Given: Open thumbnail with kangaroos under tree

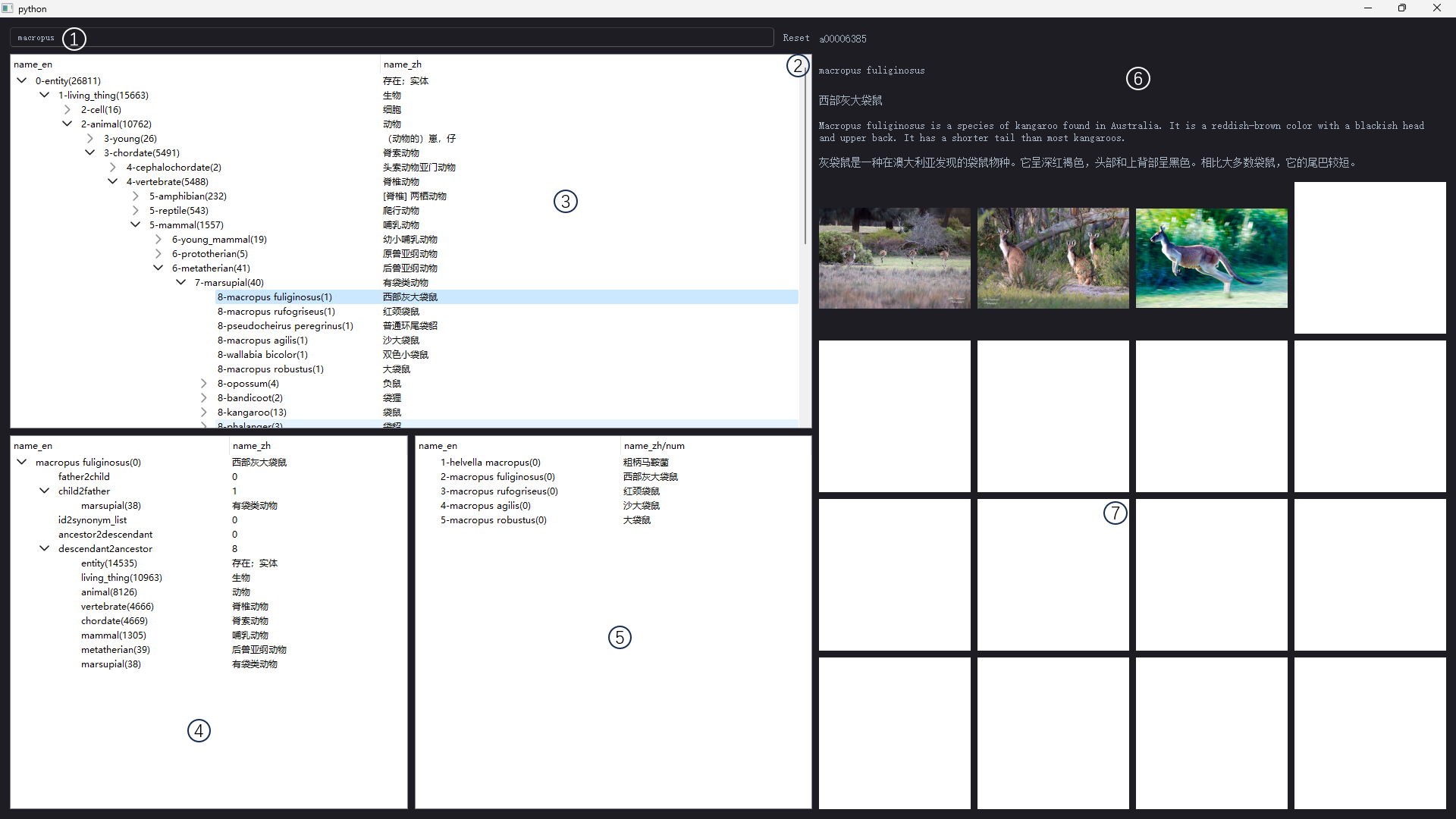Looking at the screenshot, I should 1053,258.
